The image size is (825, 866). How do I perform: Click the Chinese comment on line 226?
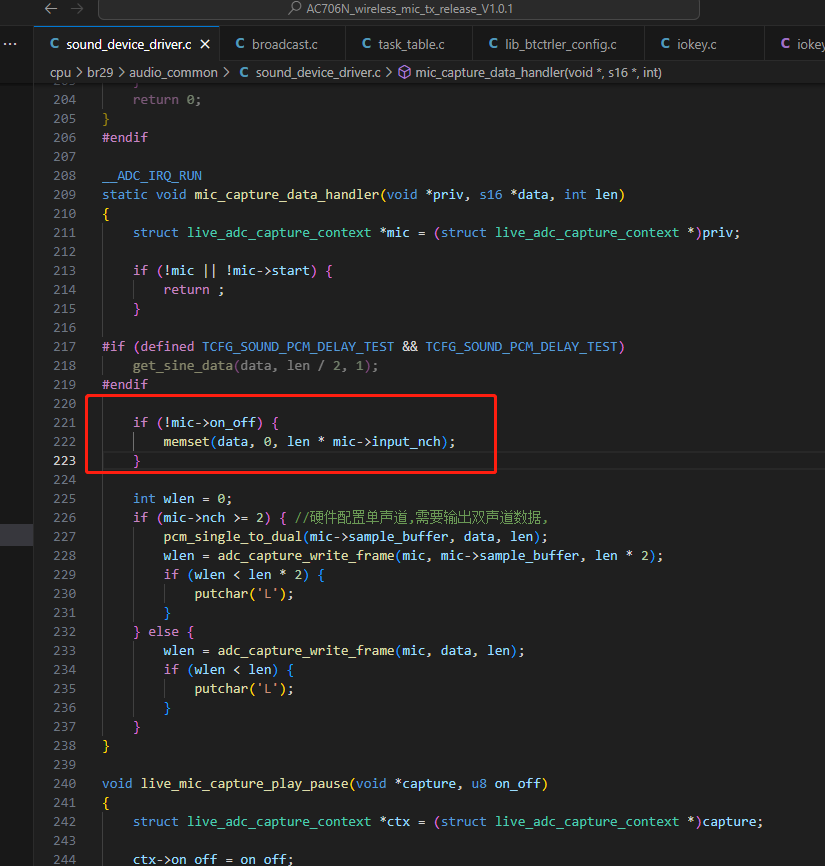421,518
